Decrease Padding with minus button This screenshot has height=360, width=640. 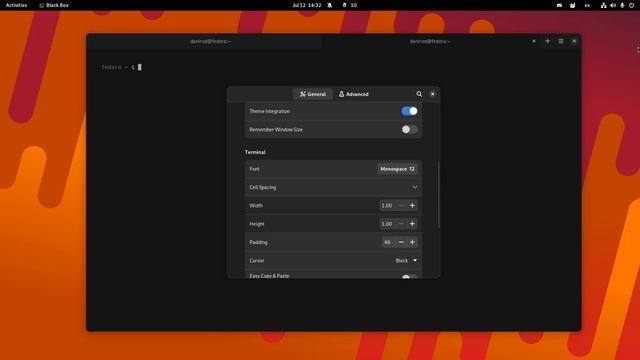pyautogui.click(x=401, y=242)
